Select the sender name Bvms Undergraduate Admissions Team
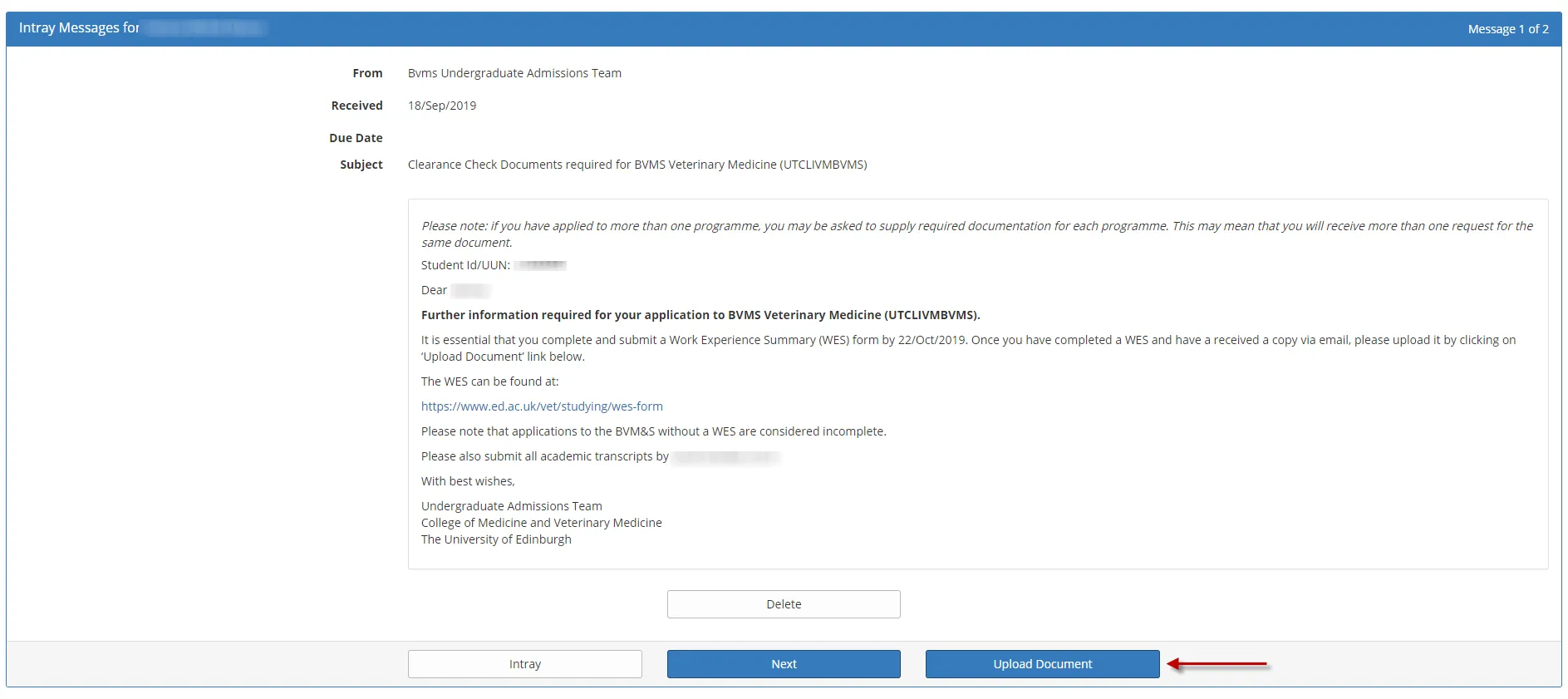Image resolution: width=1568 pixels, height=699 pixels. (x=514, y=73)
